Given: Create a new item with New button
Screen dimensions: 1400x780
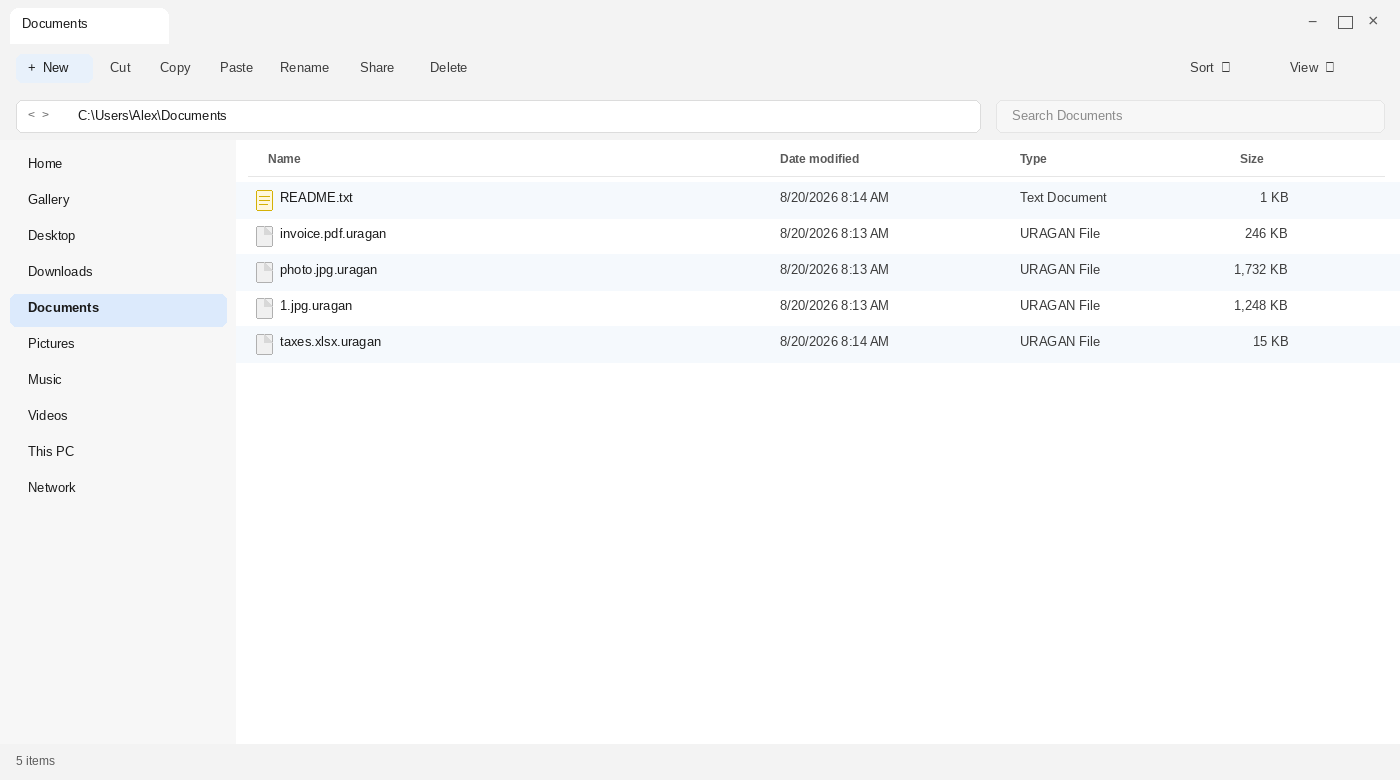Looking at the screenshot, I should pyautogui.click(x=54, y=68).
